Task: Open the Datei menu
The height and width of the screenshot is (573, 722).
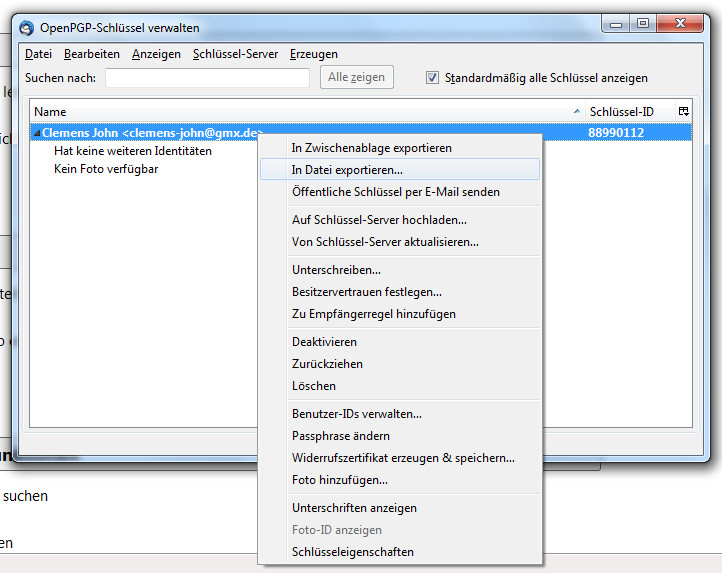Action: [38, 54]
